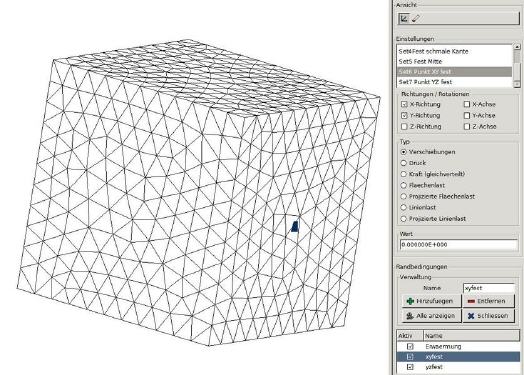Click the red minus Entfernen icon
This screenshot has height=375, width=524.
tap(471, 301)
